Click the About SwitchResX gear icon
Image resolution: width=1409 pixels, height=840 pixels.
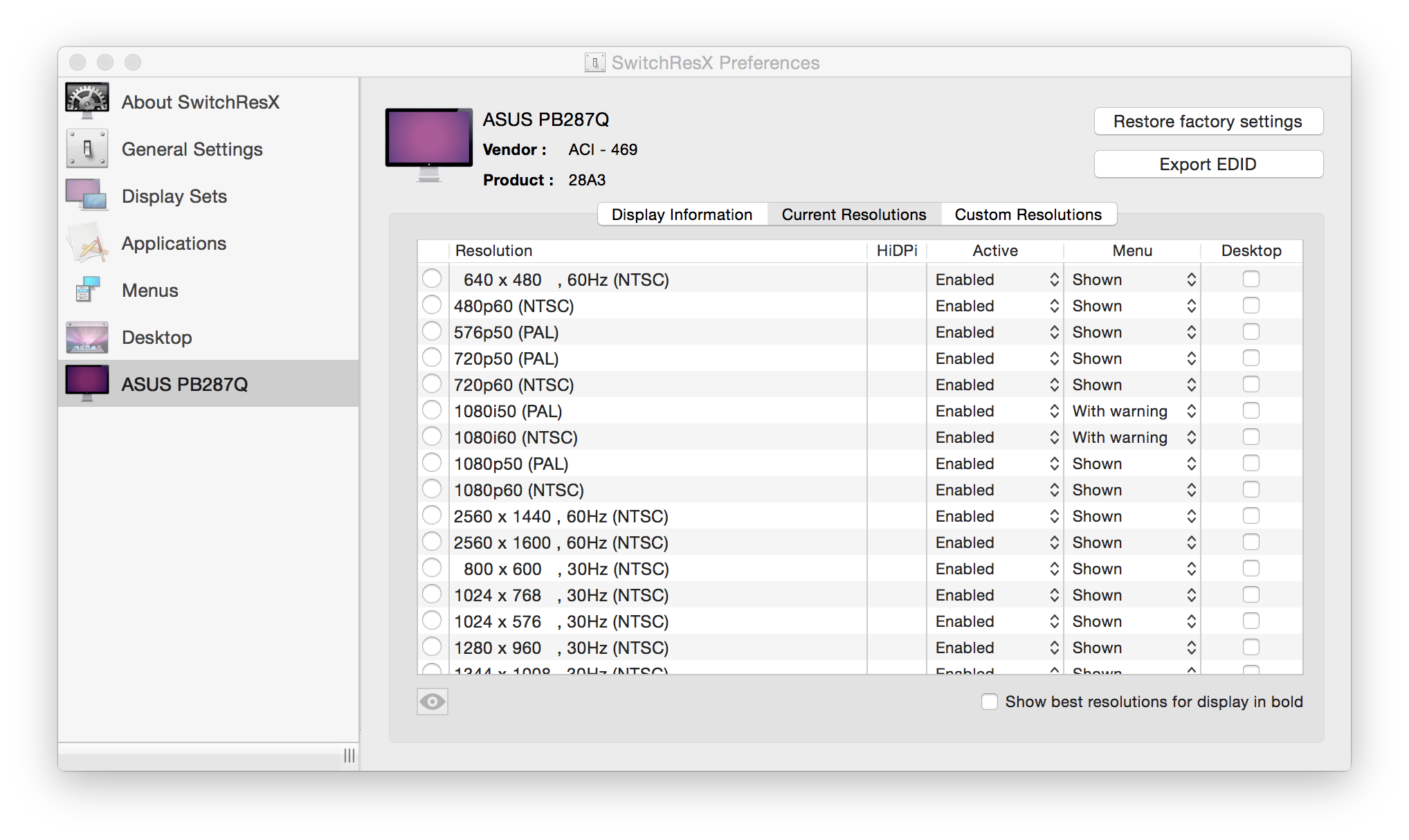87,101
